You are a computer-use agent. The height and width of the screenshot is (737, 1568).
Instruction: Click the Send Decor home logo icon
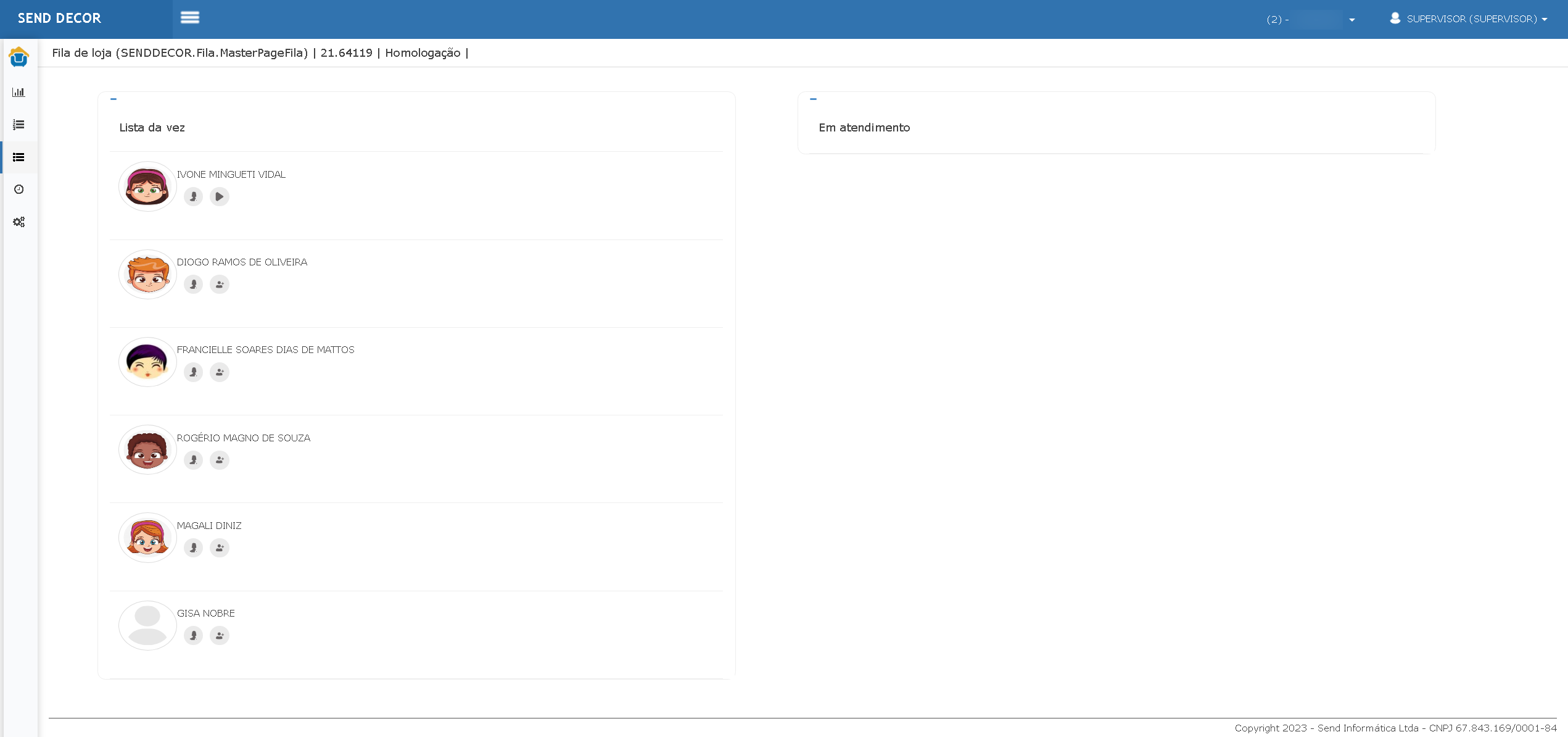point(19,57)
